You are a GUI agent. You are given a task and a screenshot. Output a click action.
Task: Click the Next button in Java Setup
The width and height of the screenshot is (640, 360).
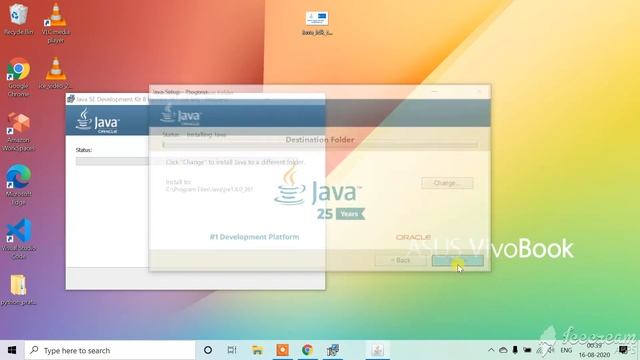pyautogui.click(x=458, y=260)
